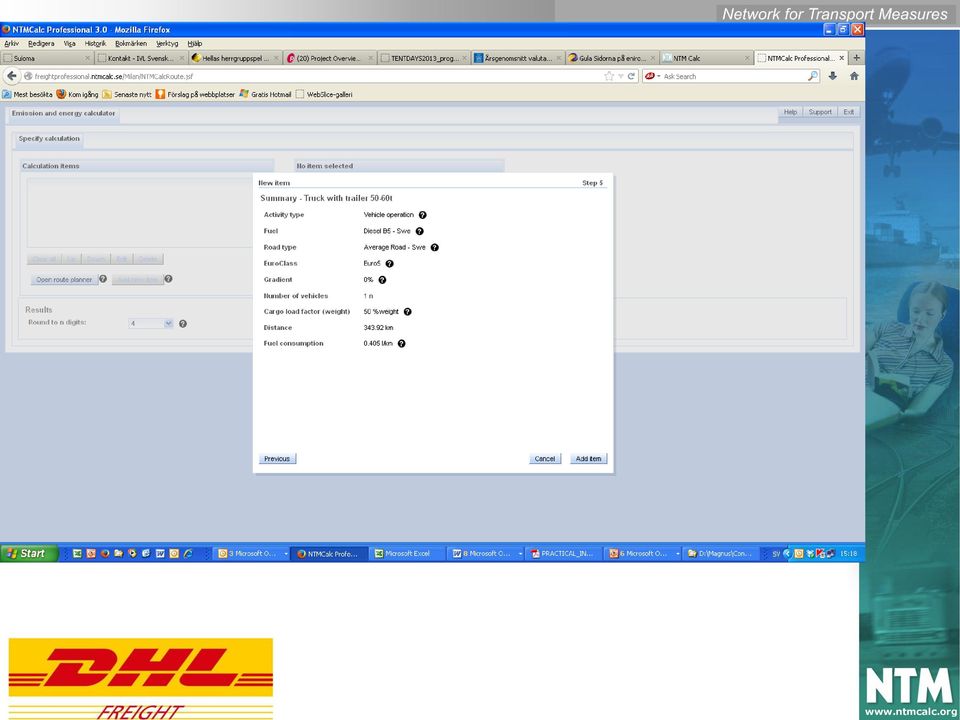
Task: Click the help icon for Road type
Action: 435,247
